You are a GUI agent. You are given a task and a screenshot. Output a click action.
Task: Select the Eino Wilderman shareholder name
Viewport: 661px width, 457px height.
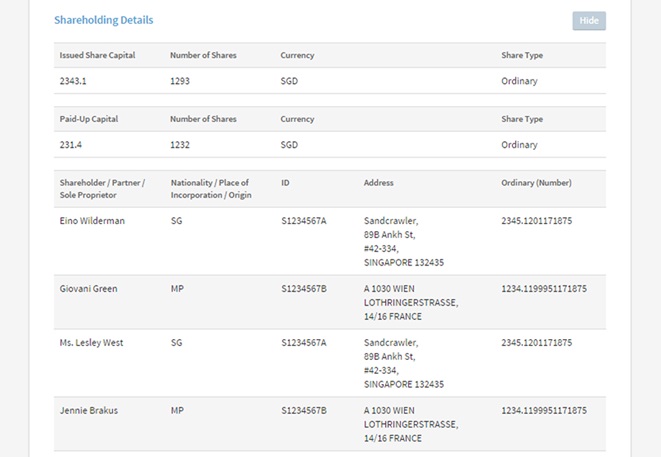[x=93, y=221]
